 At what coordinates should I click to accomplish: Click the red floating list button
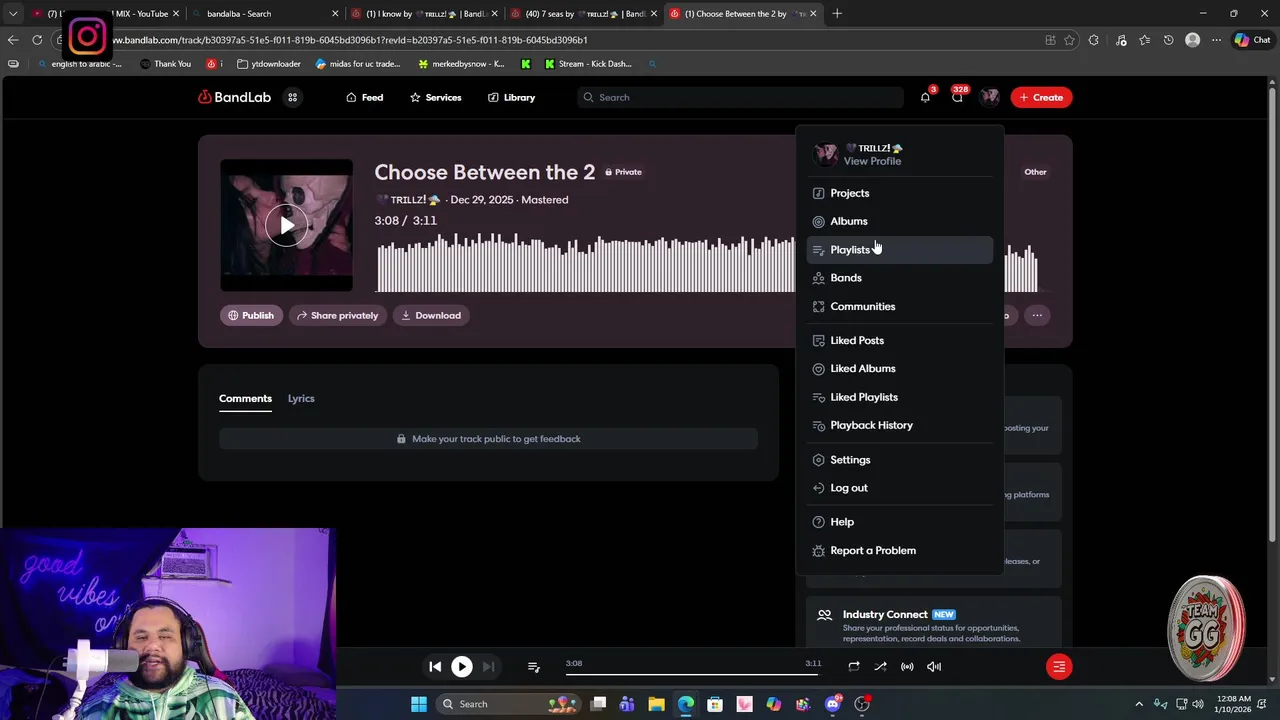click(x=1059, y=666)
